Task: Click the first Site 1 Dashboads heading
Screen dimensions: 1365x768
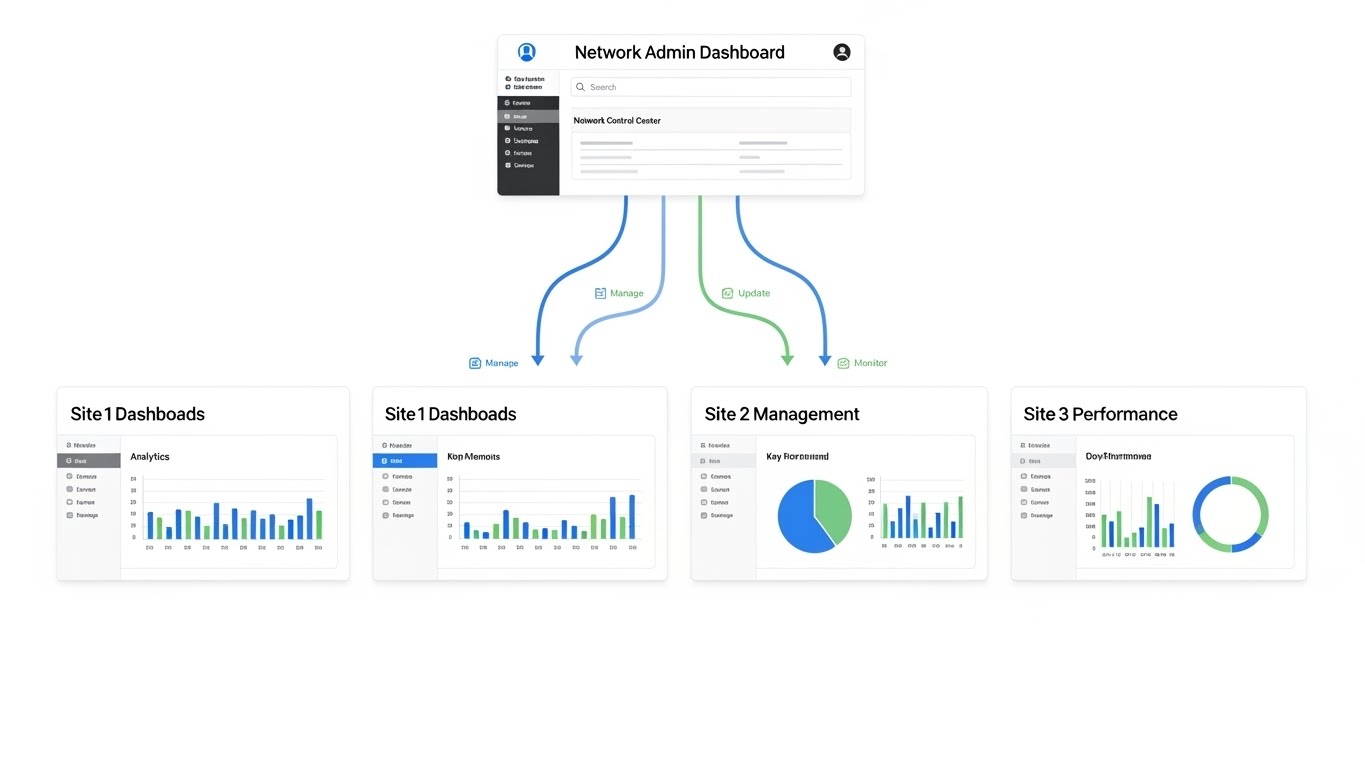Action: [x=135, y=413]
